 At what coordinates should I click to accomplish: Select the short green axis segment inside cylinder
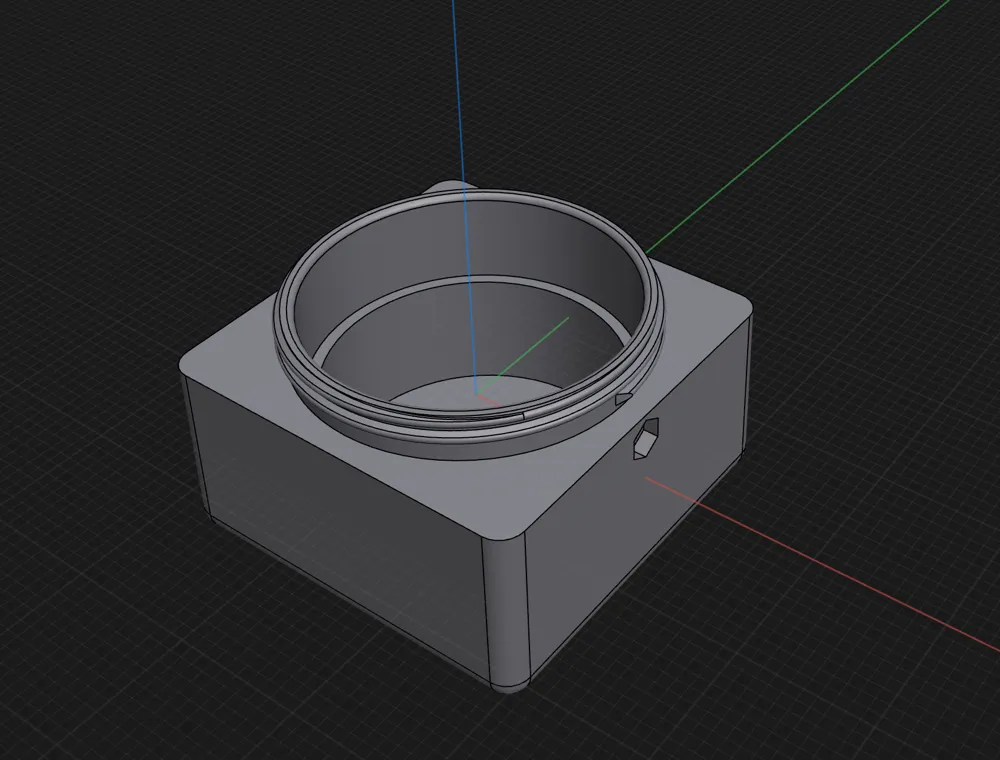click(x=524, y=354)
